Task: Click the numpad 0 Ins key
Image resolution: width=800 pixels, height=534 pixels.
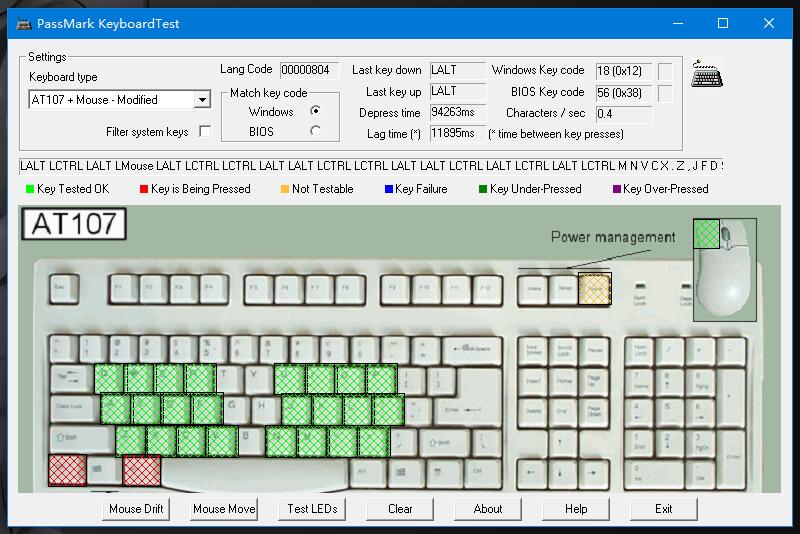Action: pos(654,473)
